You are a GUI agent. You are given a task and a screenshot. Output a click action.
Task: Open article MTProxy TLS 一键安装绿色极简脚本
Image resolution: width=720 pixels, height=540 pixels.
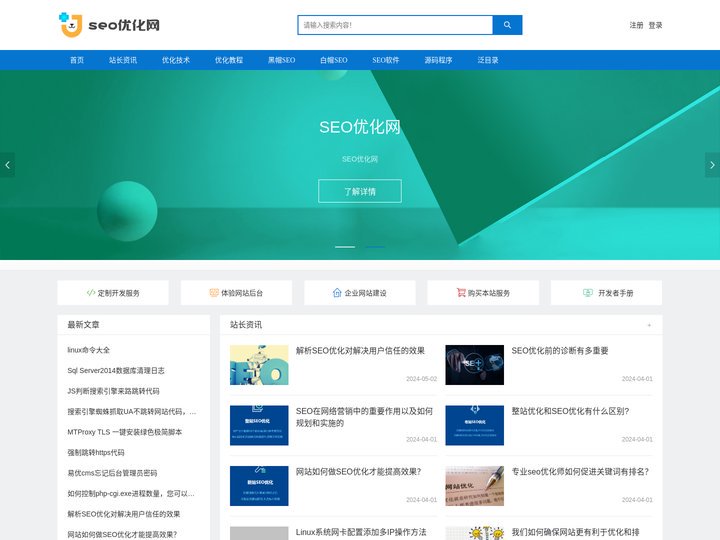pyautogui.click(x=124, y=432)
